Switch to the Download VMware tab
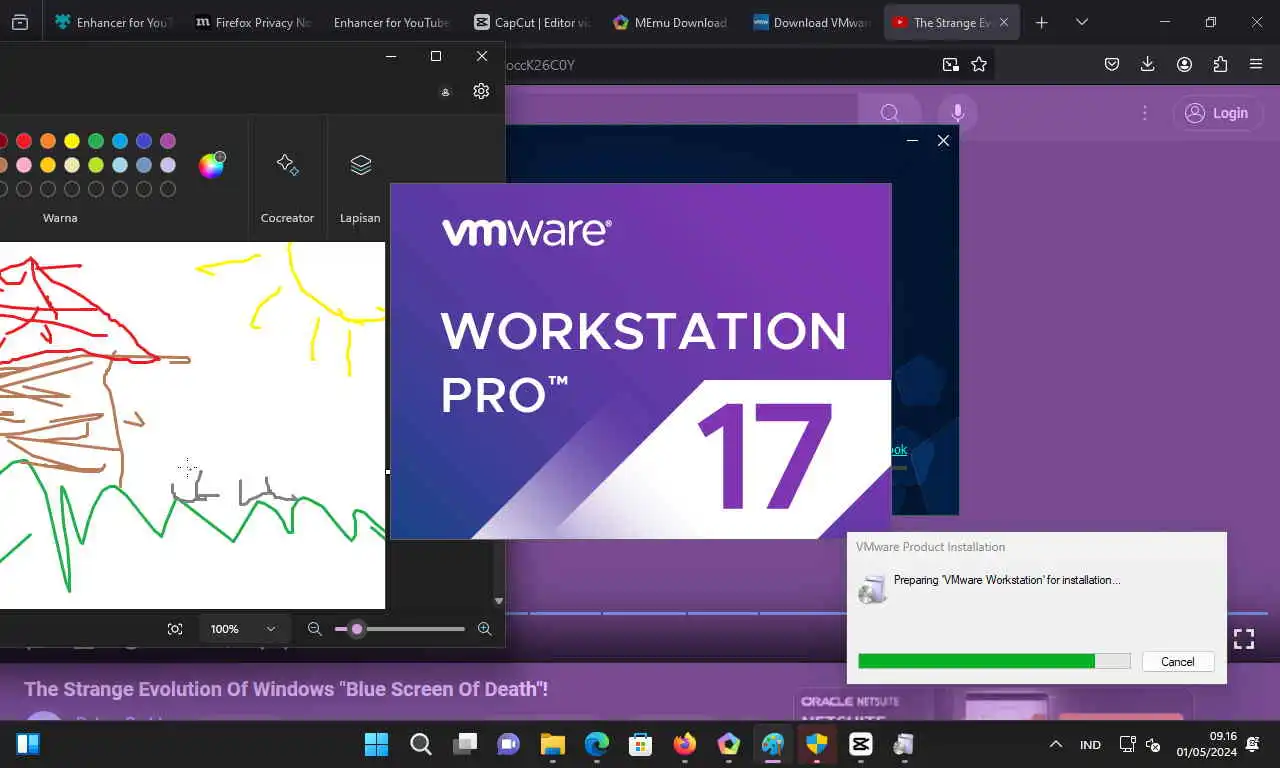Viewport: 1280px width, 768px height. pyautogui.click(x=811, y=22)
